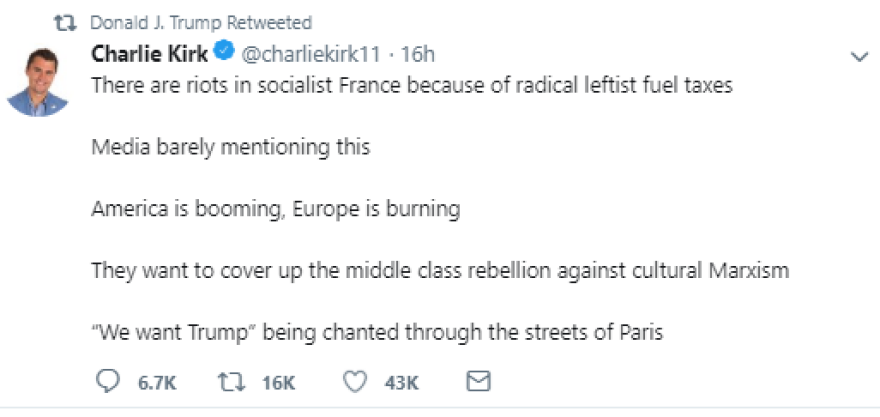Image resolution: width=880 pixels, height=417 pixels.
Task: Click the "We want Trump" line of the tweet
Action: tap(377, 331)
